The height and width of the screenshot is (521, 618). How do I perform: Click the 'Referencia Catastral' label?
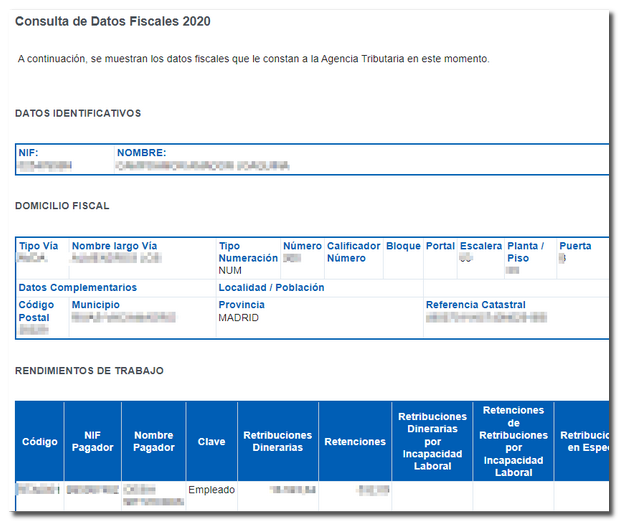pyautogui.click(x=475, y=305)
